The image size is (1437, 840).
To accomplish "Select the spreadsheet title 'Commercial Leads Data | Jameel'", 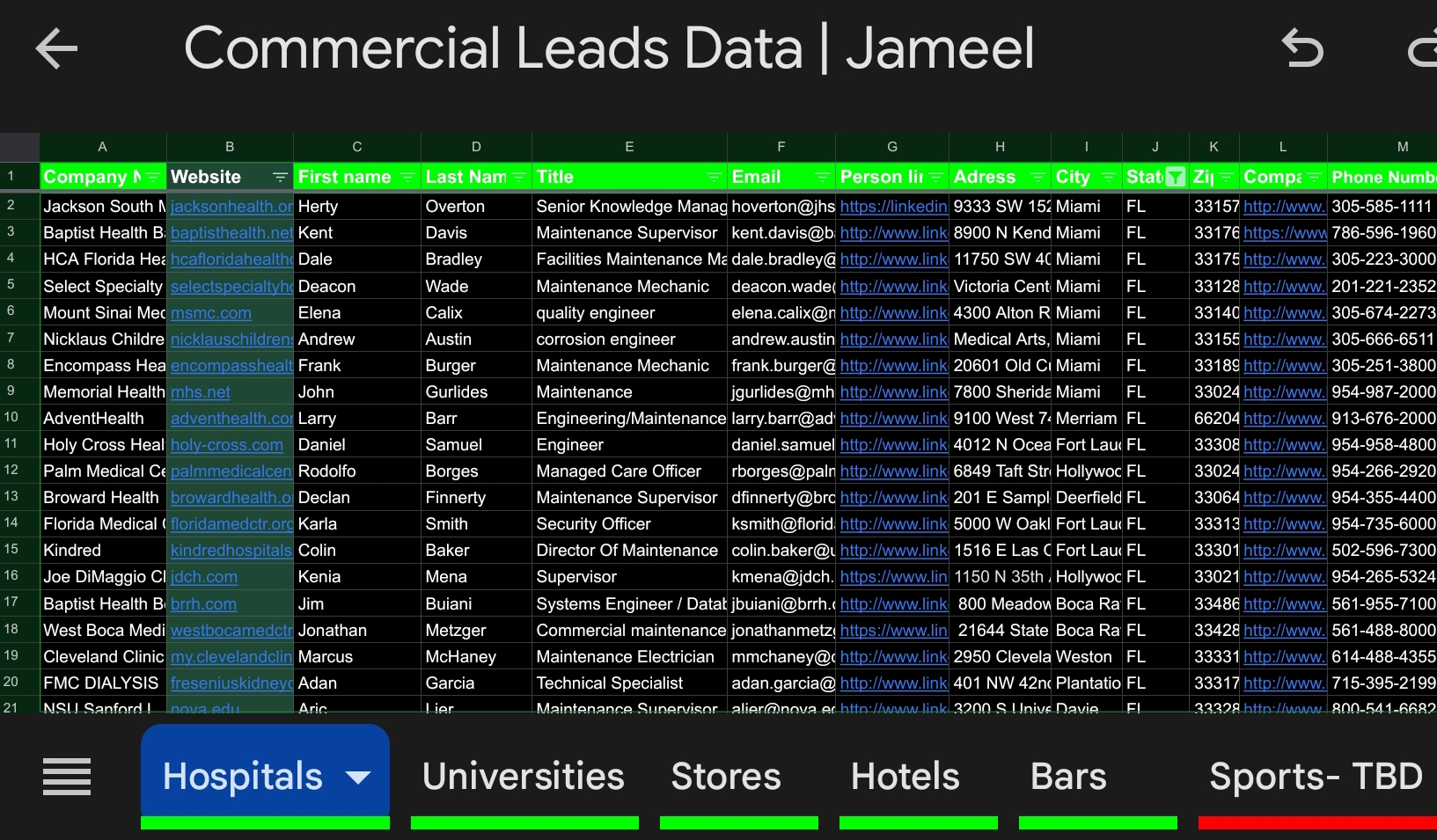I will click(609, 47).
